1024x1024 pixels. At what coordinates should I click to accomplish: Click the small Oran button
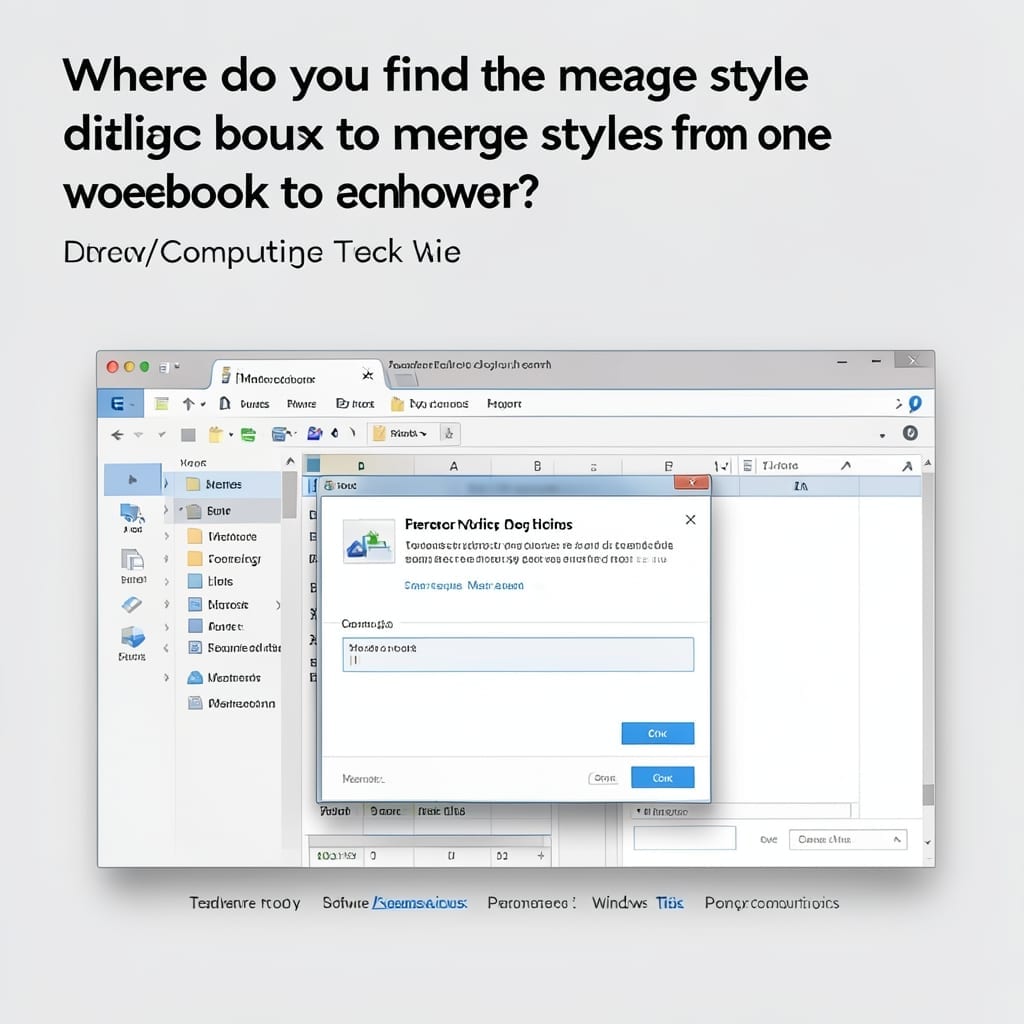click(x=603, y=778)
